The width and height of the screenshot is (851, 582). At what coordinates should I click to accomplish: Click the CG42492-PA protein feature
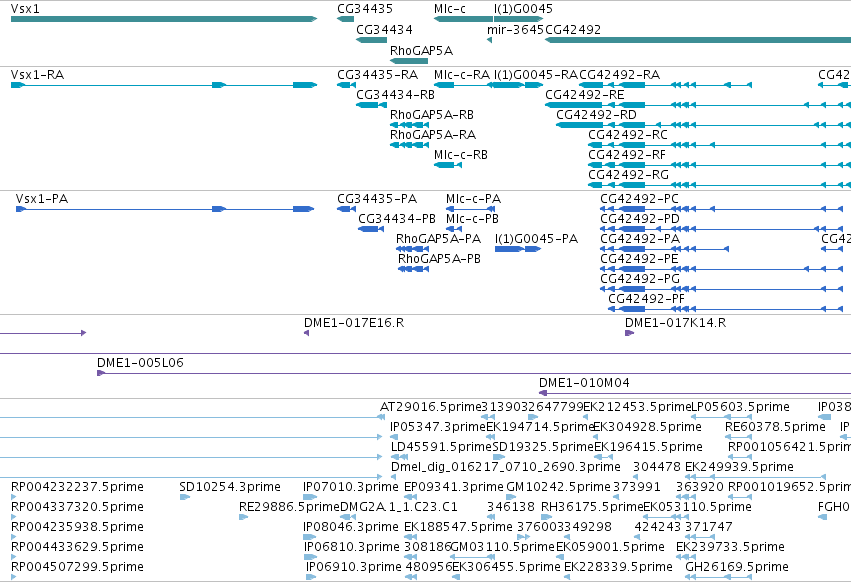pyautogui.click(x=664, y=249)
